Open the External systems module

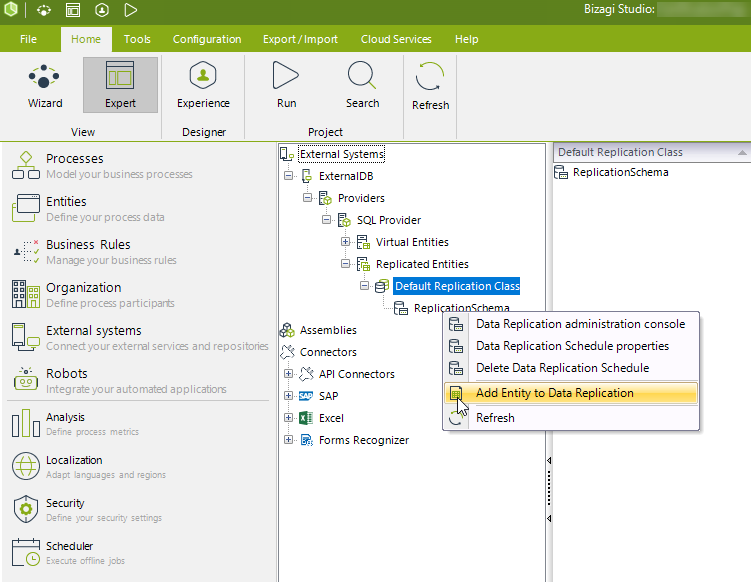tap(139, 338)
